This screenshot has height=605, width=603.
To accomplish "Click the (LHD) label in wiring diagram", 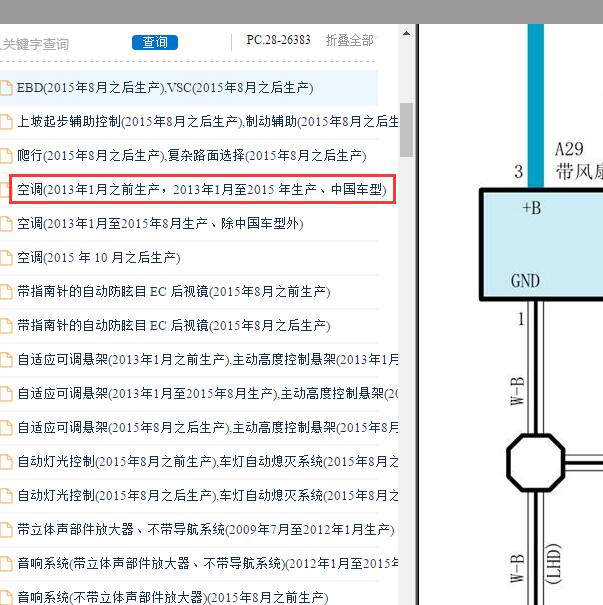I will (552, 563).
